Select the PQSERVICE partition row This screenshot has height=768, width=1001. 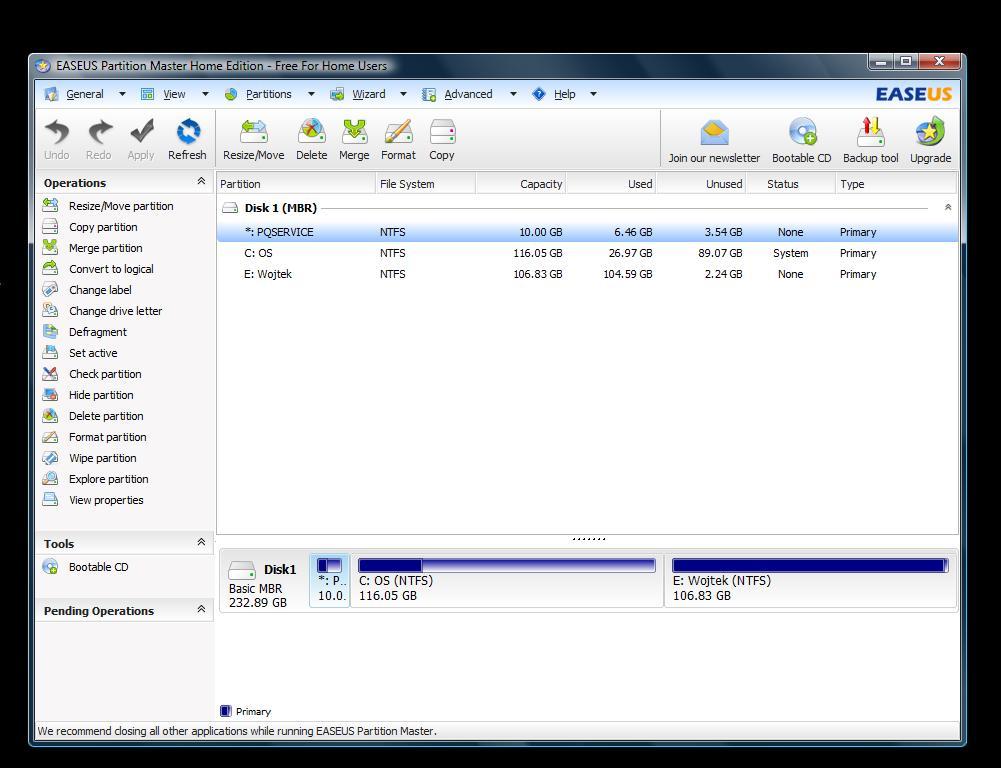click(587, 232)
